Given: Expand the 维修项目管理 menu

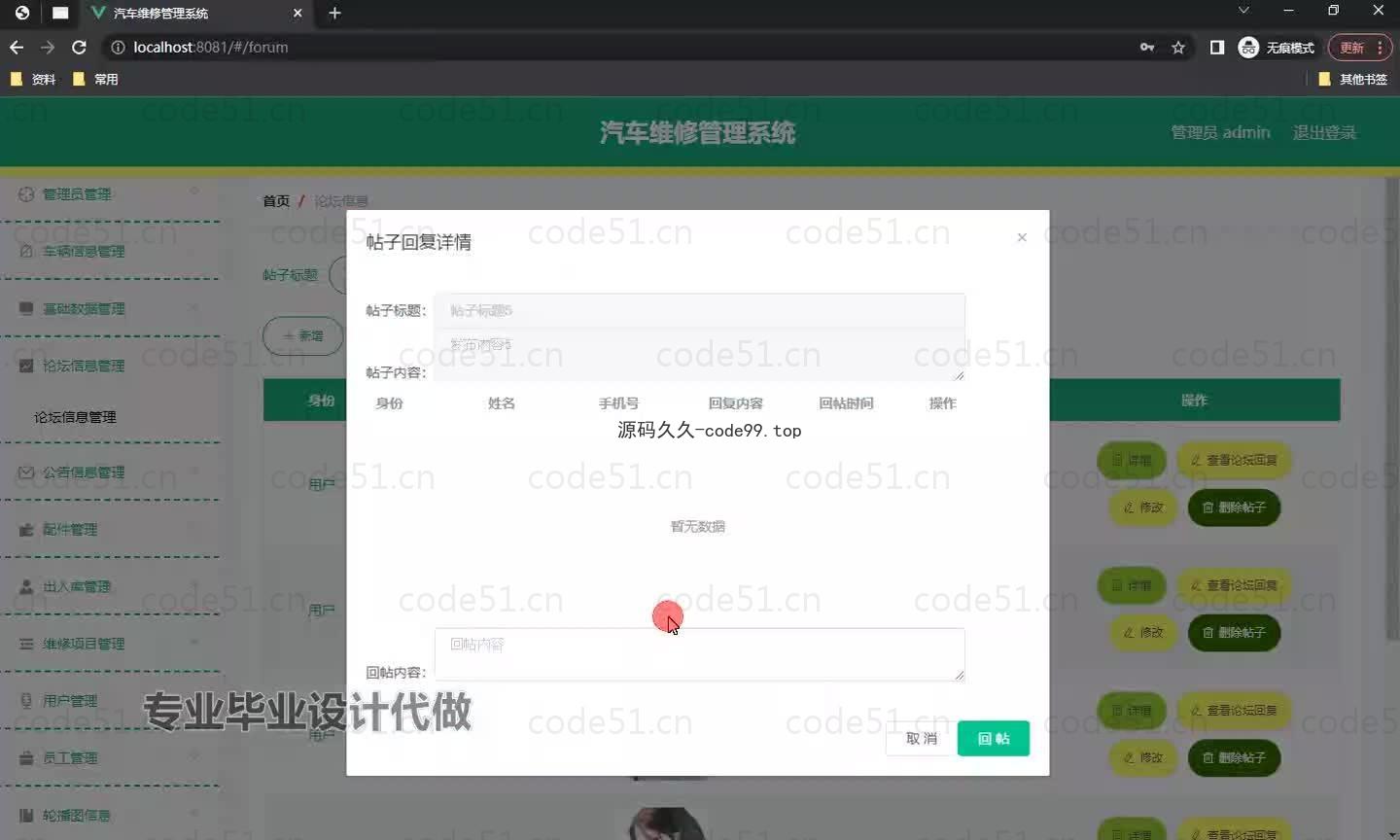Looking at the screenshot, I should click(x=111, y=644).
